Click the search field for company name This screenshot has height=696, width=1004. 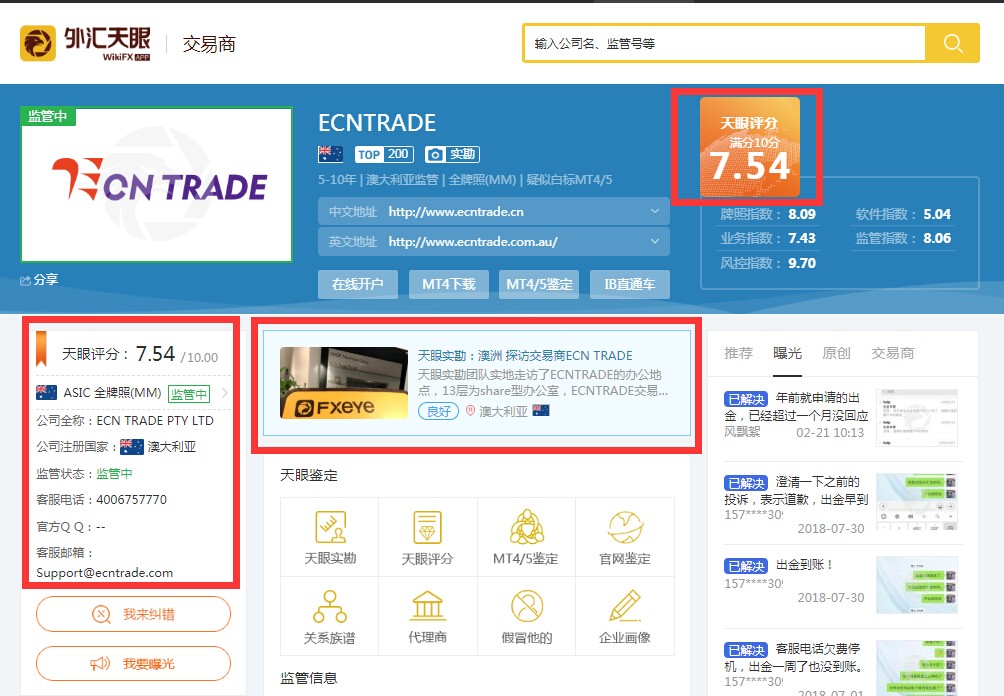725,44
